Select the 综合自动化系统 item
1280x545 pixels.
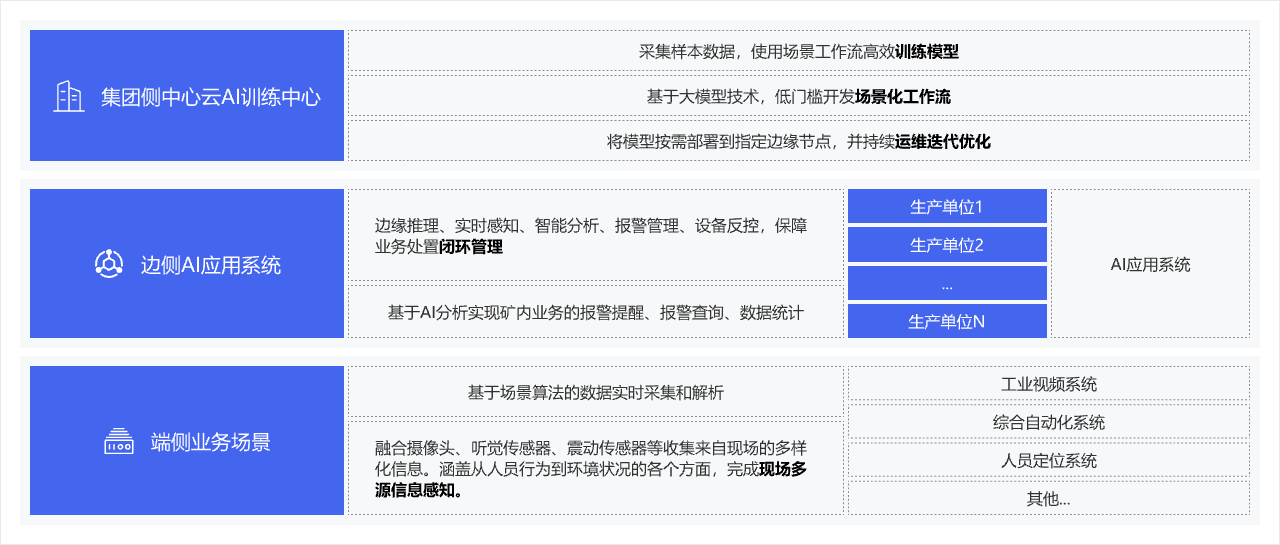click(1048, 422)
